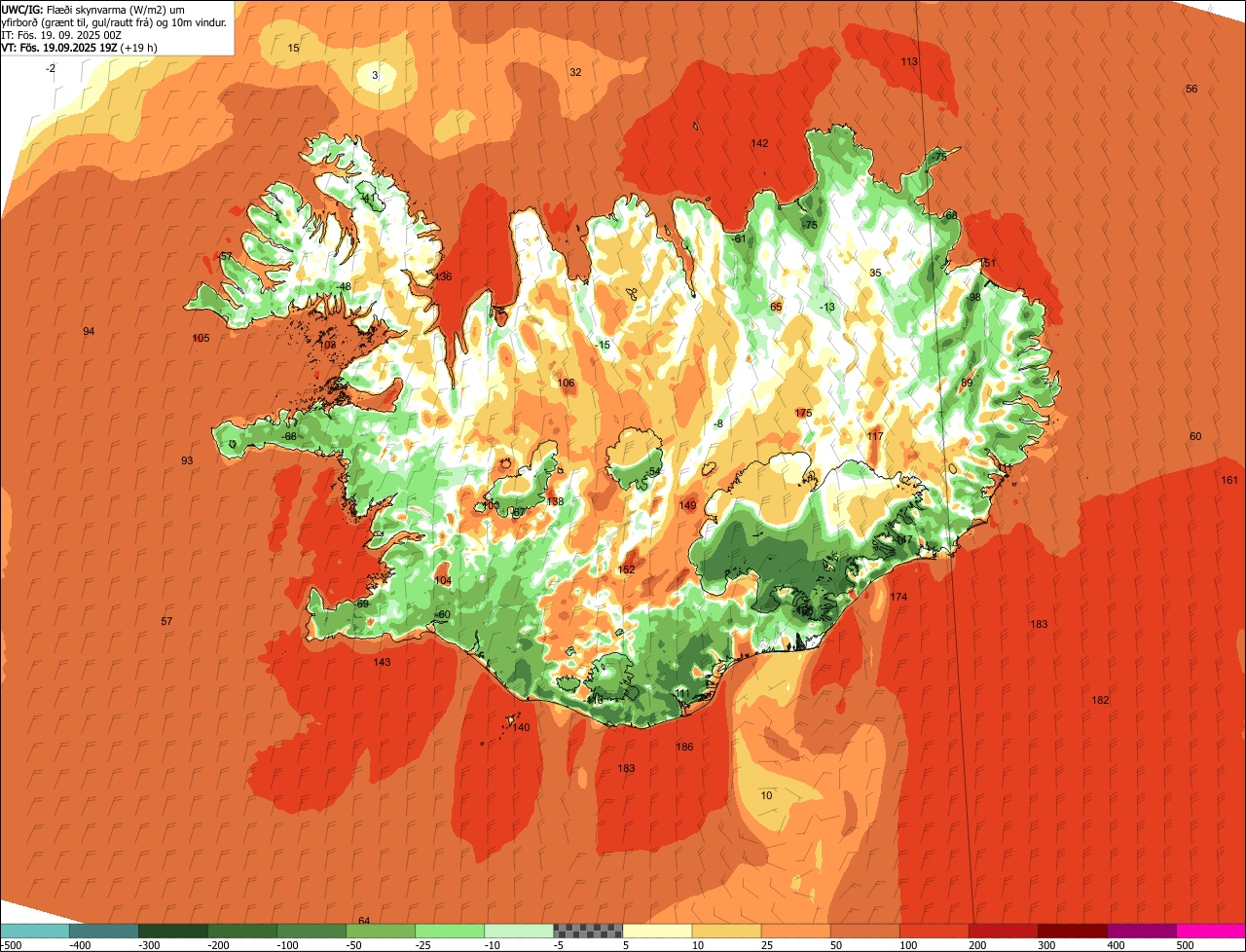
Task: Click the map value 182
Action: pyautogui.click(x=1100, y=701)
